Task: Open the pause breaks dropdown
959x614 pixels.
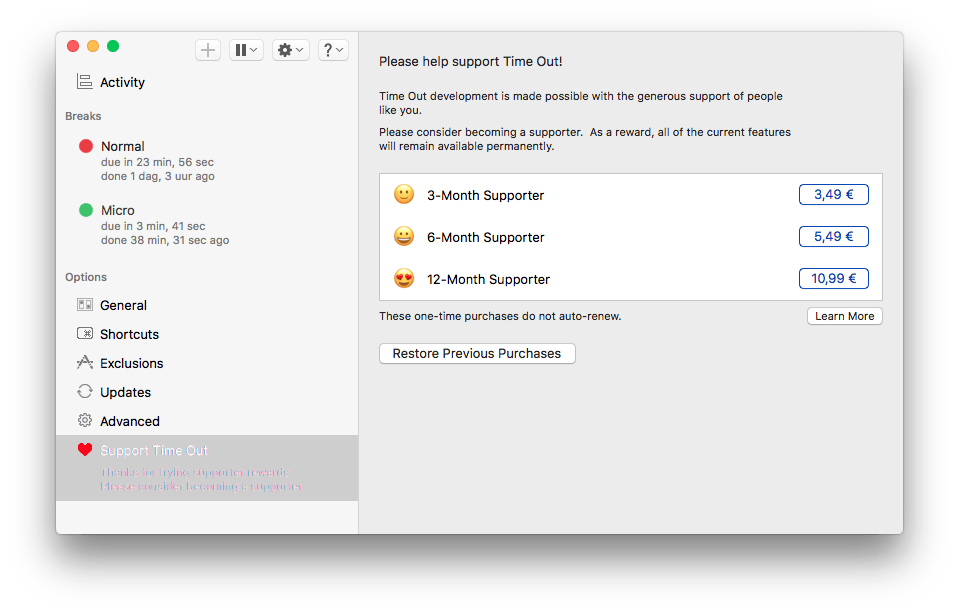Action: 245,50
